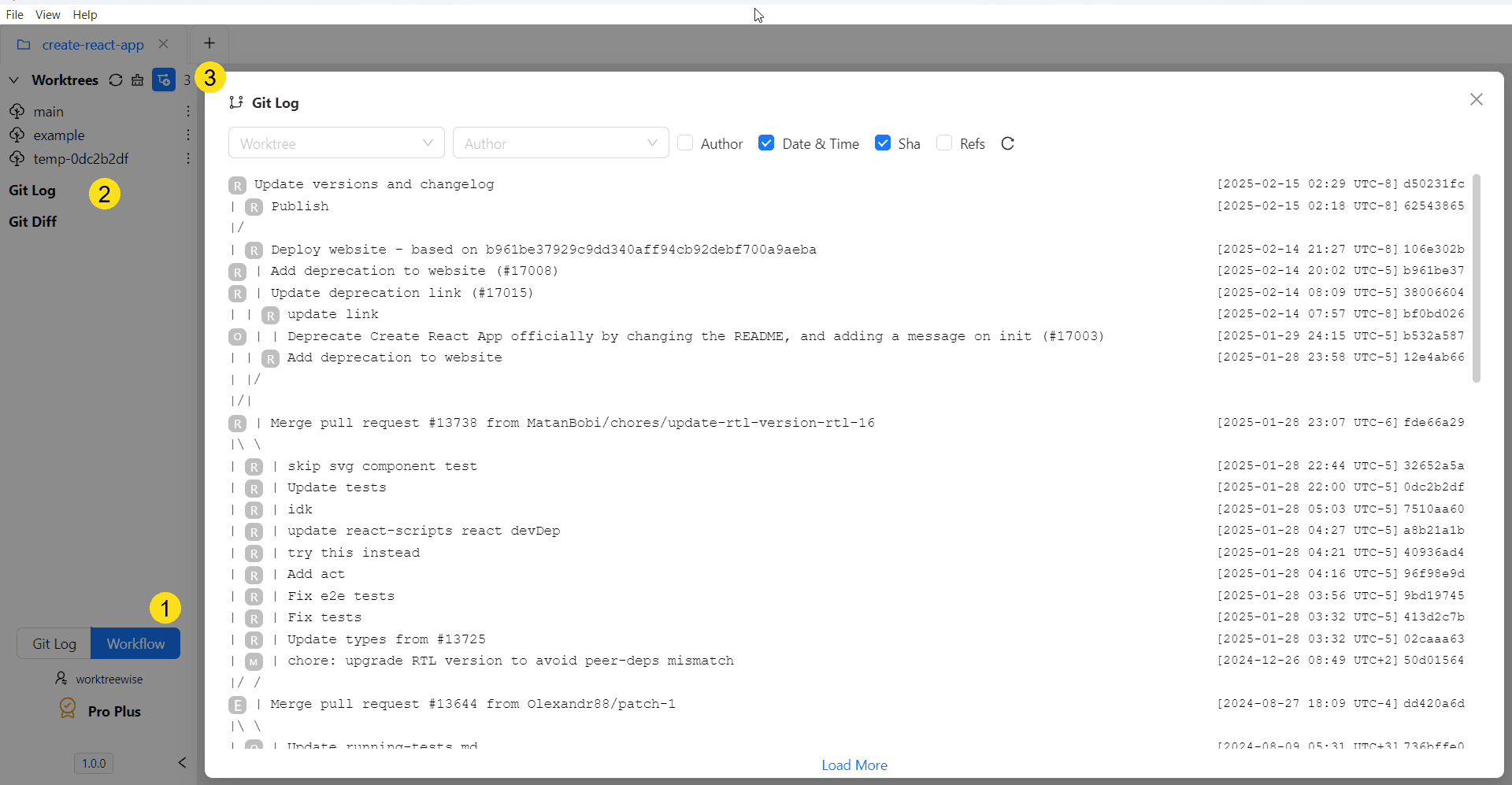Enable the Author checkbox
1512x785 pixels.
coord(686,143)
